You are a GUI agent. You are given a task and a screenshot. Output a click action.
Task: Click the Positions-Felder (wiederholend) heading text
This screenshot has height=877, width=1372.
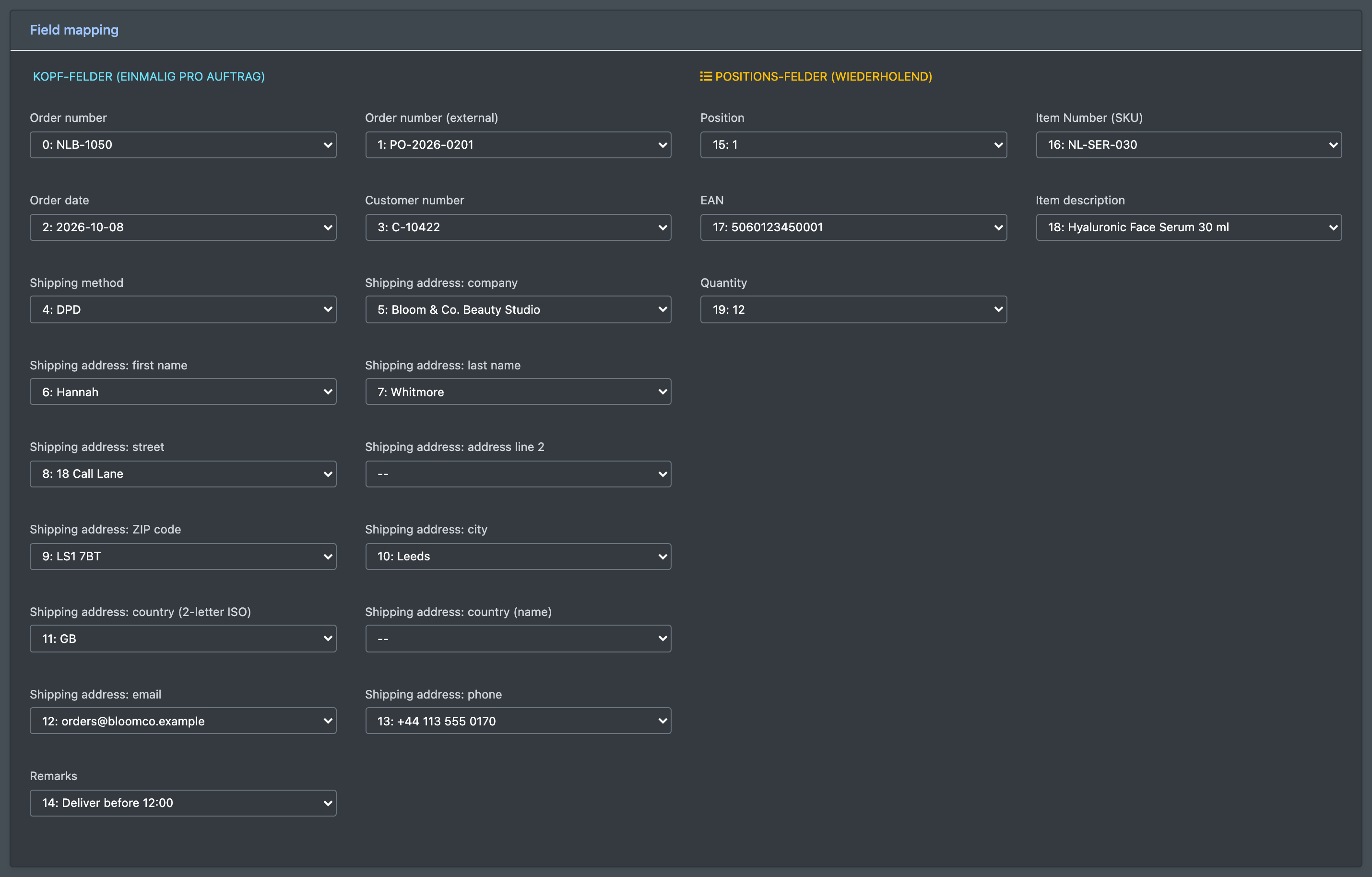coord(823,76)
